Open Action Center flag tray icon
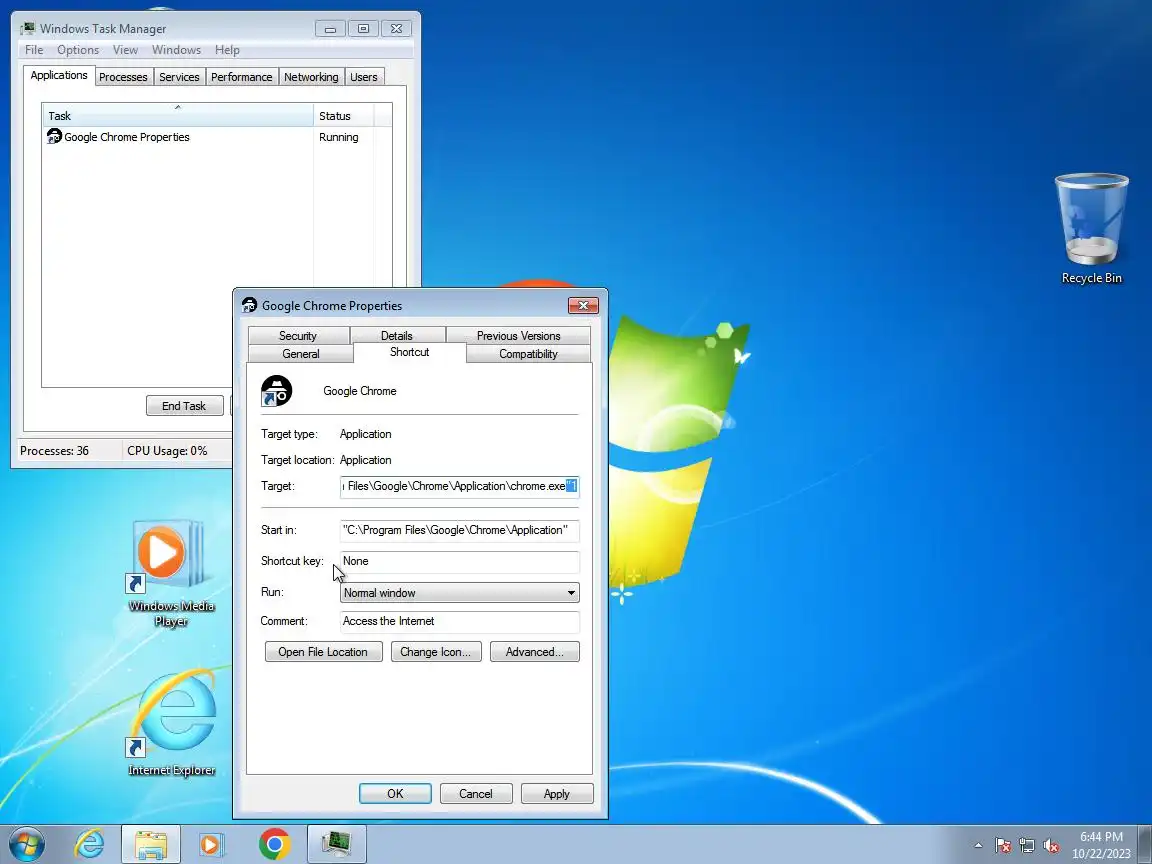 [x=1003, y=846]
